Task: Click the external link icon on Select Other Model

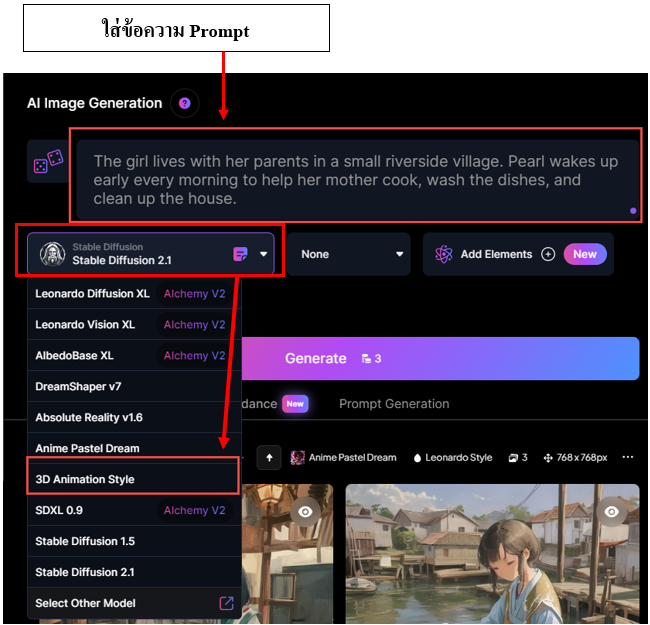Action: click(x=226, y=603)
